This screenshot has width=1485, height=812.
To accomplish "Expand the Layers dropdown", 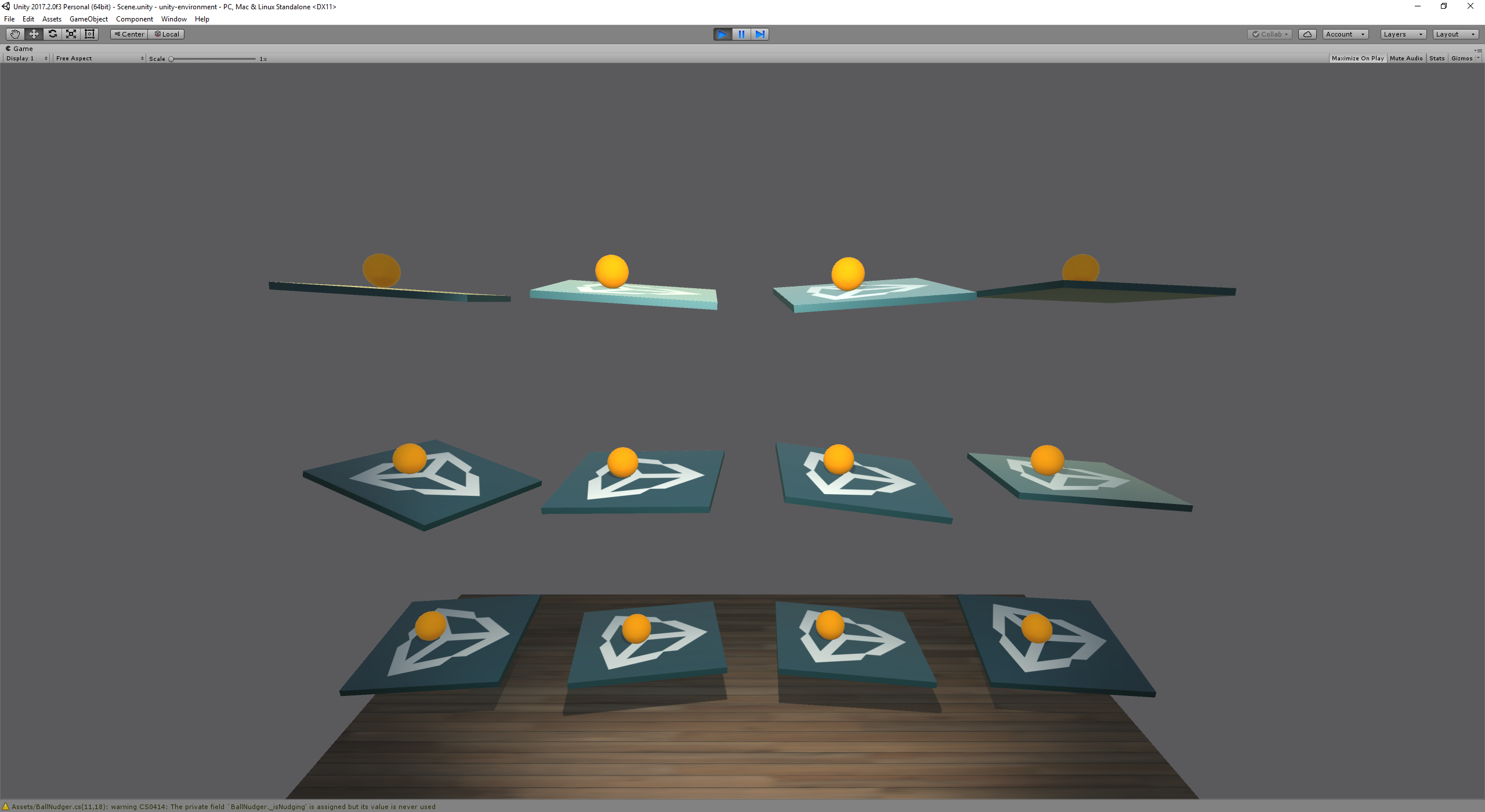I will (x=1403, y=34).
